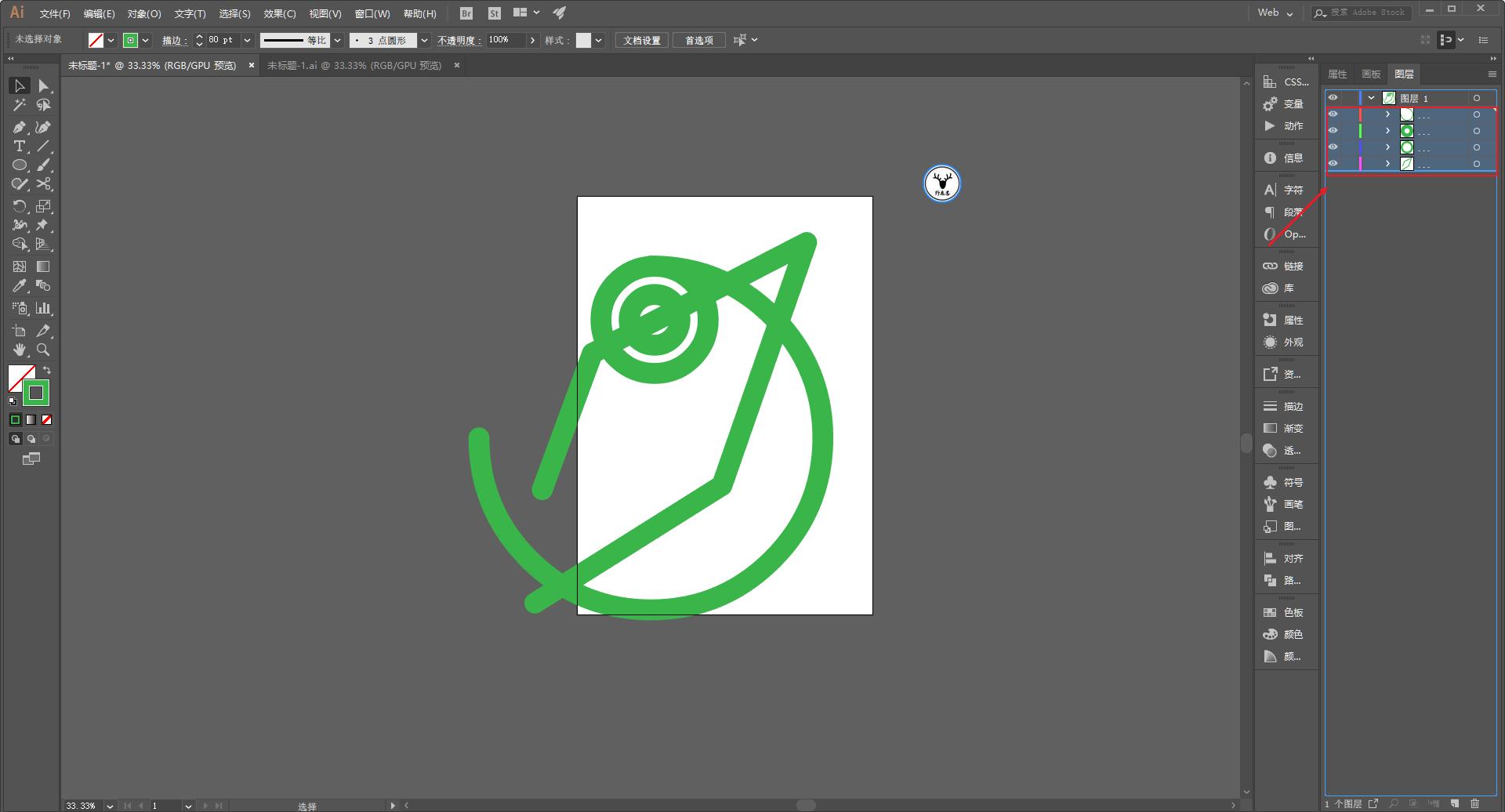Click the 文档设置 button

[641, 40]
